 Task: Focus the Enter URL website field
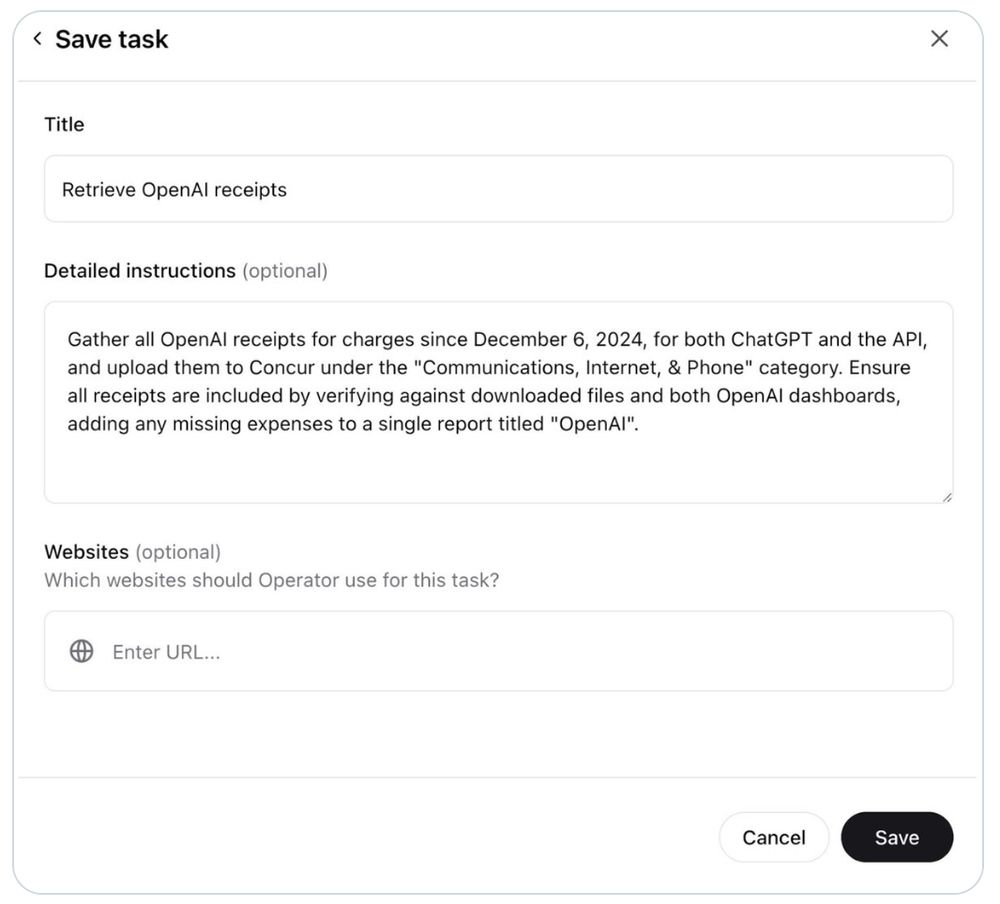pyautogui.click(x=498, y=651)
